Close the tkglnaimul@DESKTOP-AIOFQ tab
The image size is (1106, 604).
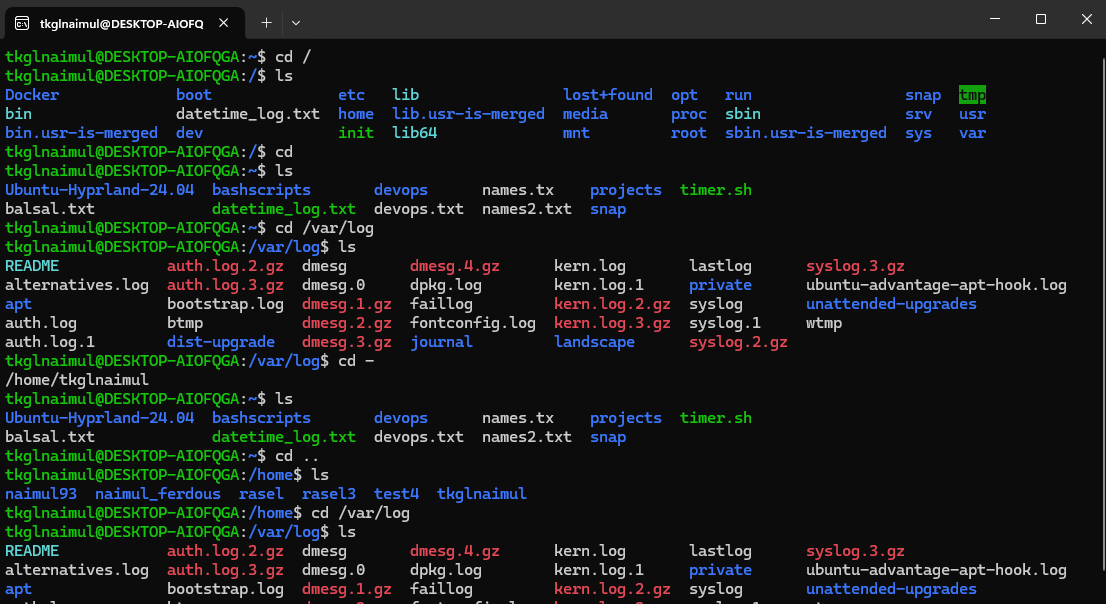[x=224, y=23]
